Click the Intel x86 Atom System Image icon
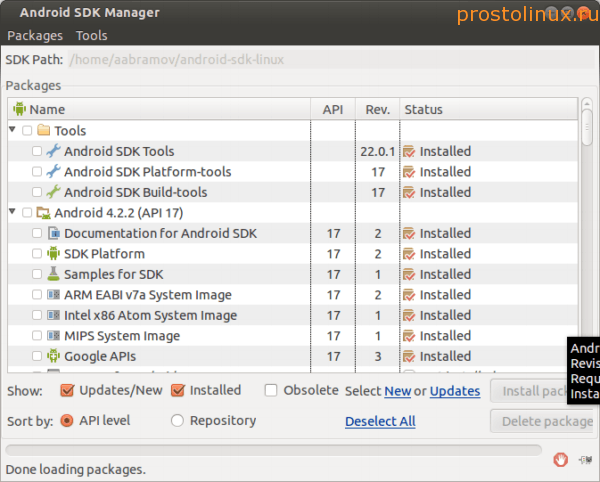 [53, 315]
